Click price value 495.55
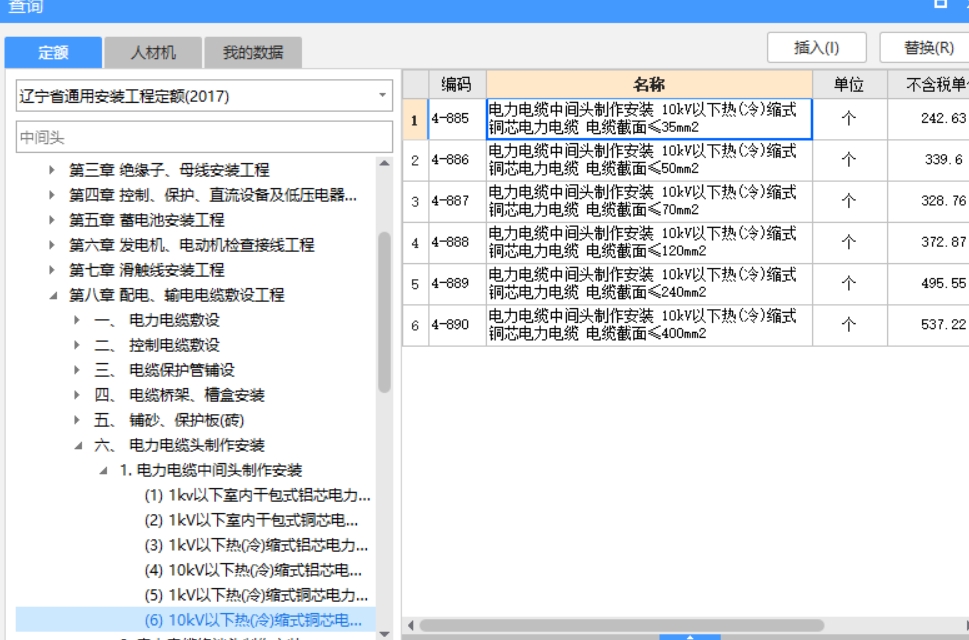Viewport: 969px width, 640px height. click(943, 283)
